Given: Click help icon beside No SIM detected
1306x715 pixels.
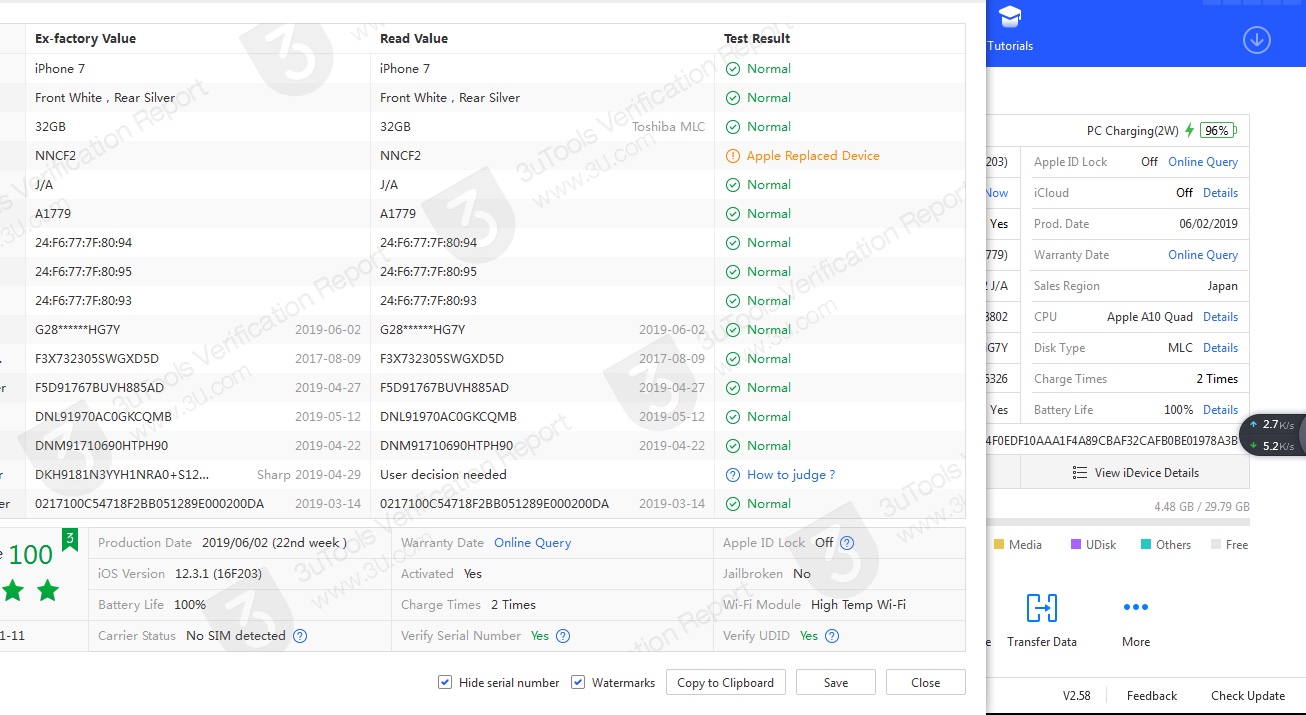Looking at the screenshot, I should (299, 636).
